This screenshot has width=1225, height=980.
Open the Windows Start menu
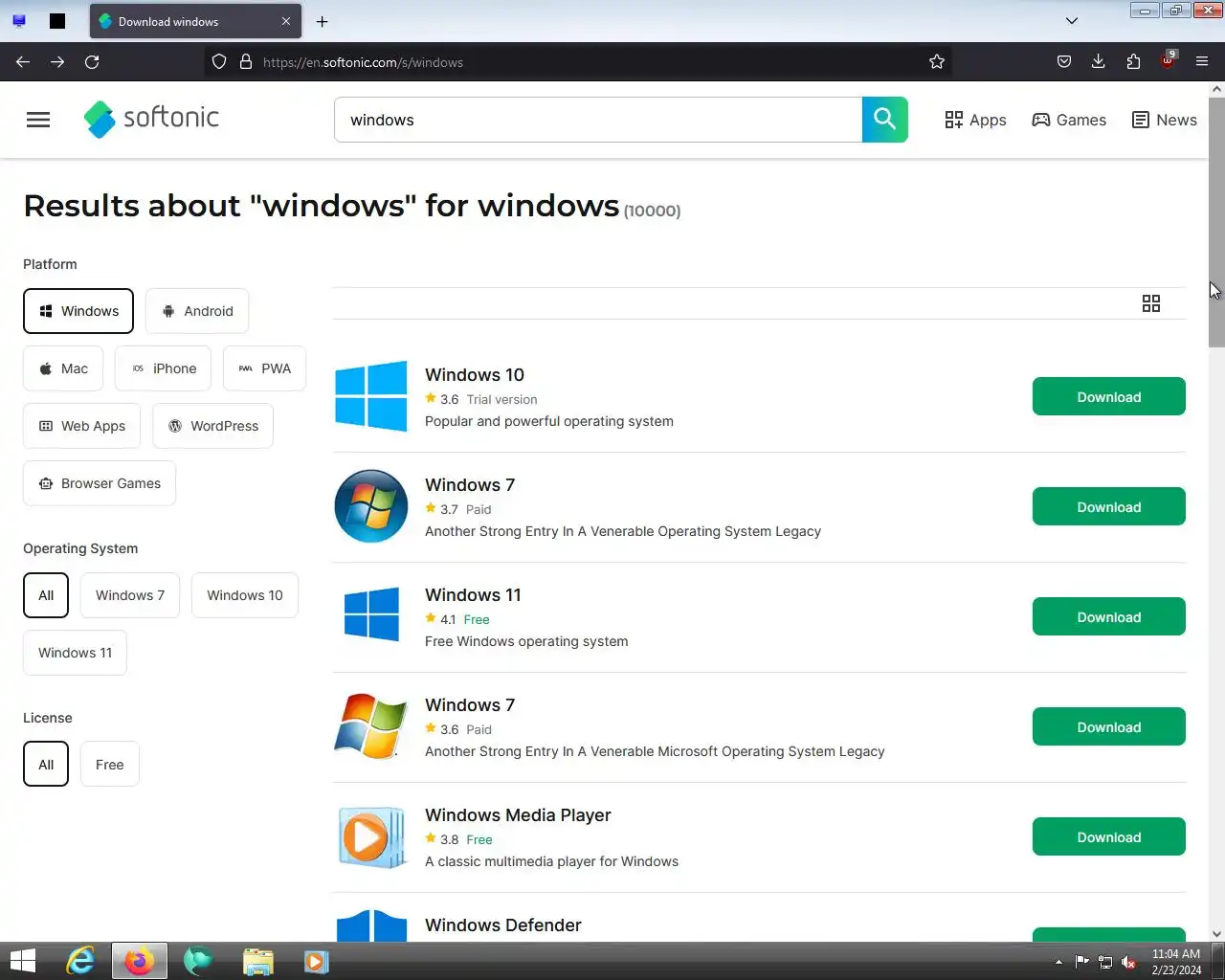[22, 961]
